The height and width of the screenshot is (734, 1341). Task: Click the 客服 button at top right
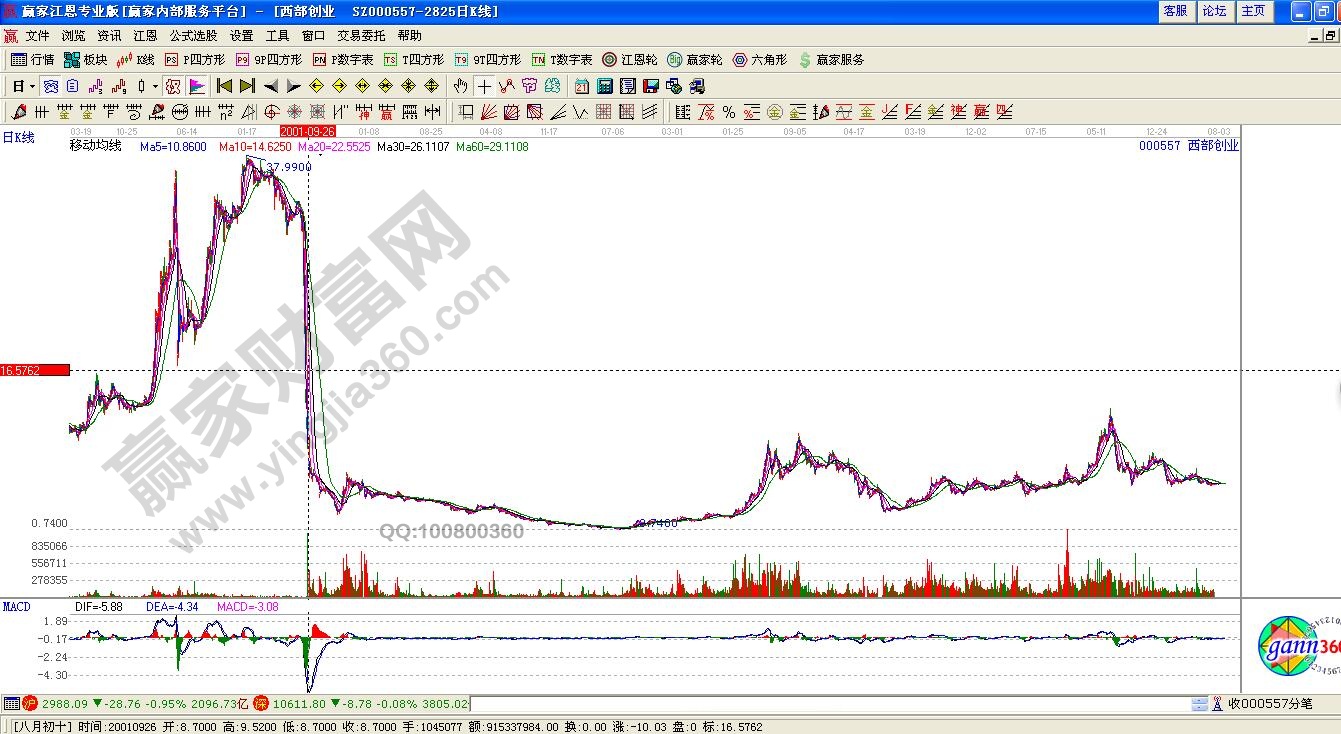coord(1176,11)
